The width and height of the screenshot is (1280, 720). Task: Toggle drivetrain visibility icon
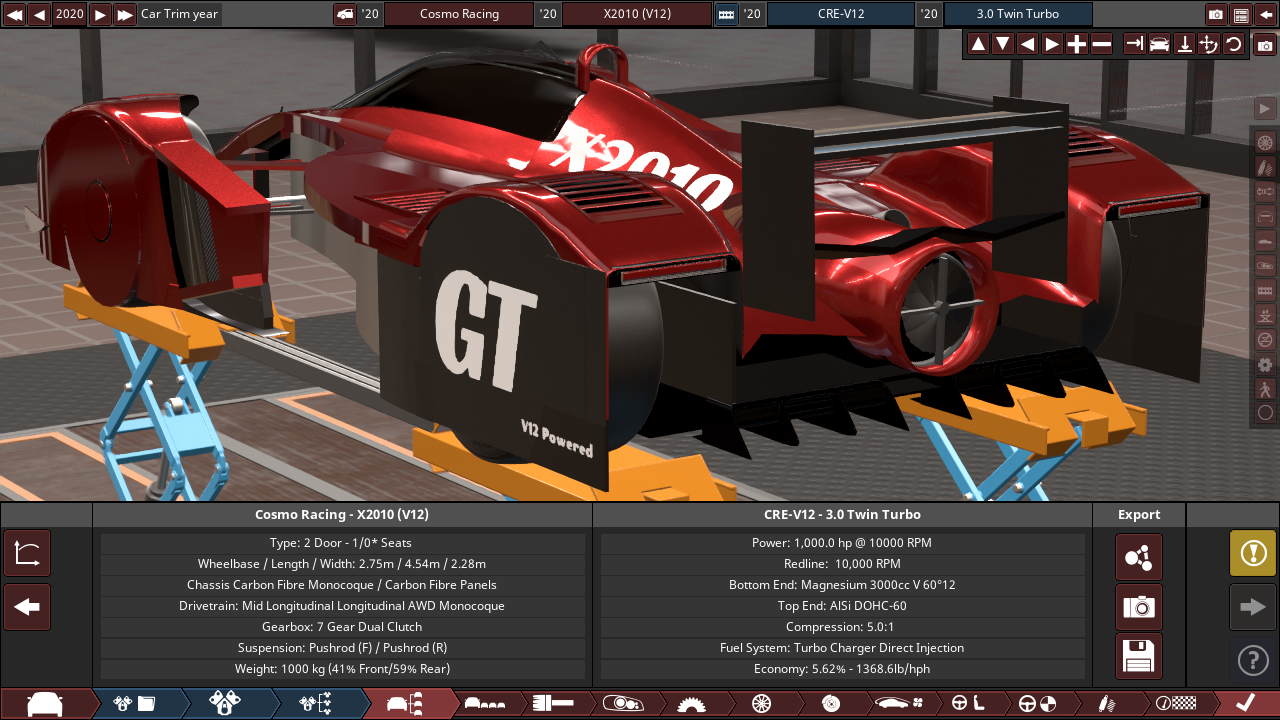[x=1265, y=191]
